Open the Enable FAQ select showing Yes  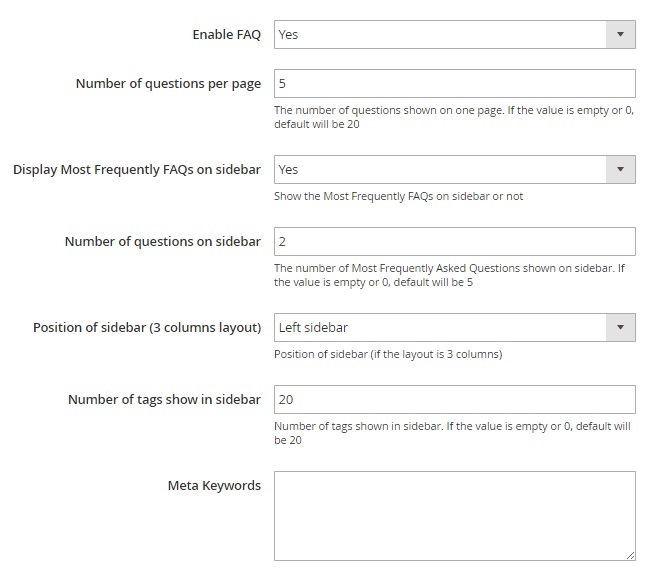point(440,35)
